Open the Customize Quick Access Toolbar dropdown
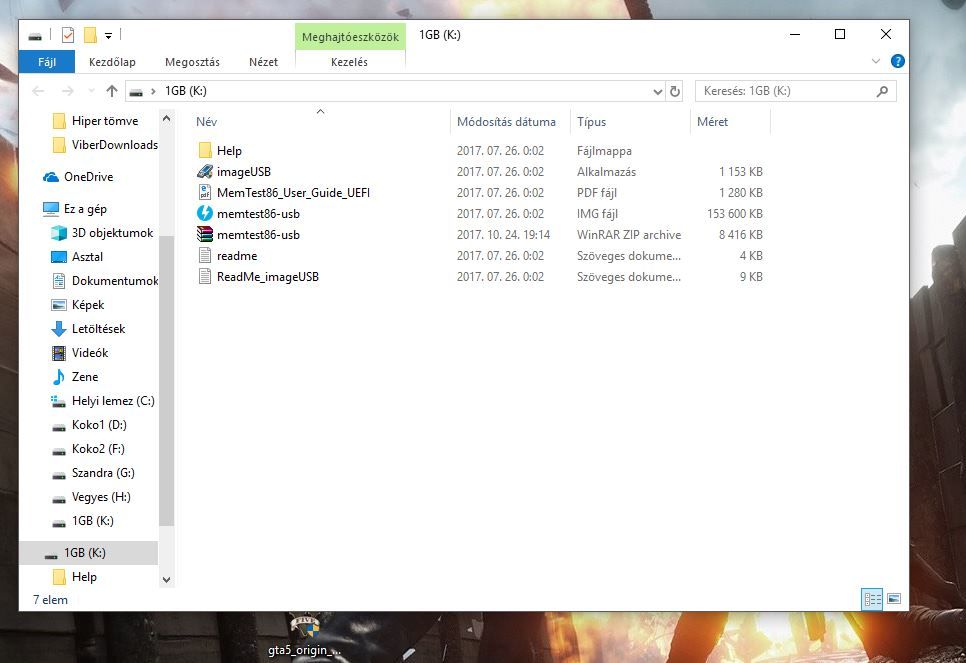Image resolution: width=966 pixels, height=663 pixels. [108, 36]
